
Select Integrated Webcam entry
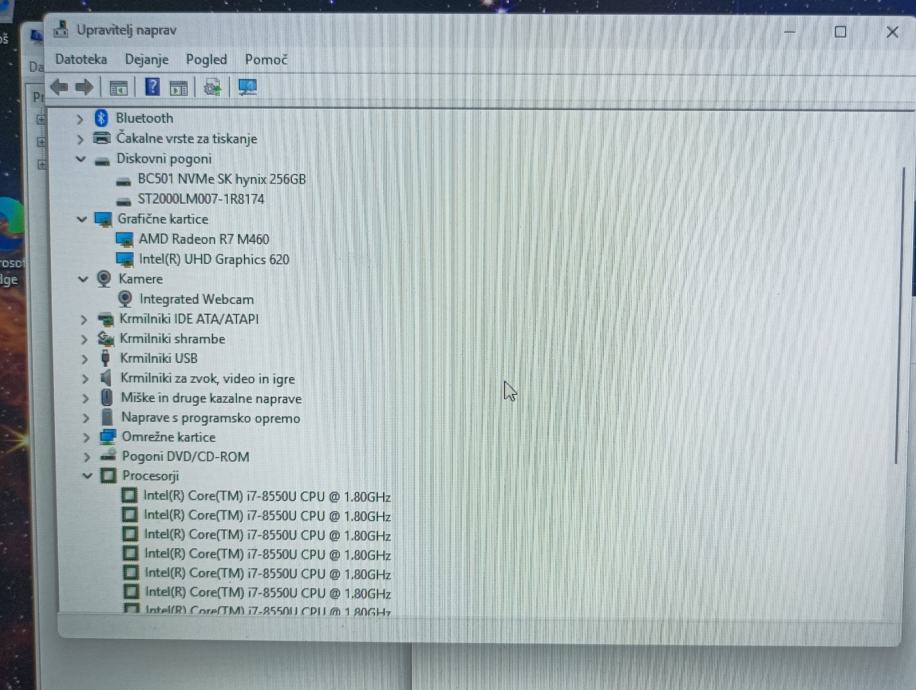point(196,299)
